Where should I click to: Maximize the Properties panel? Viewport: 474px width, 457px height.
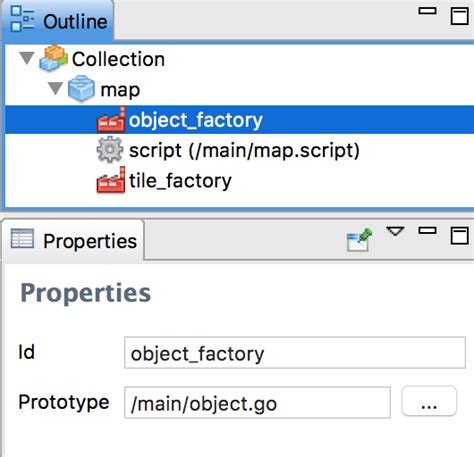[x=460, y=236]
